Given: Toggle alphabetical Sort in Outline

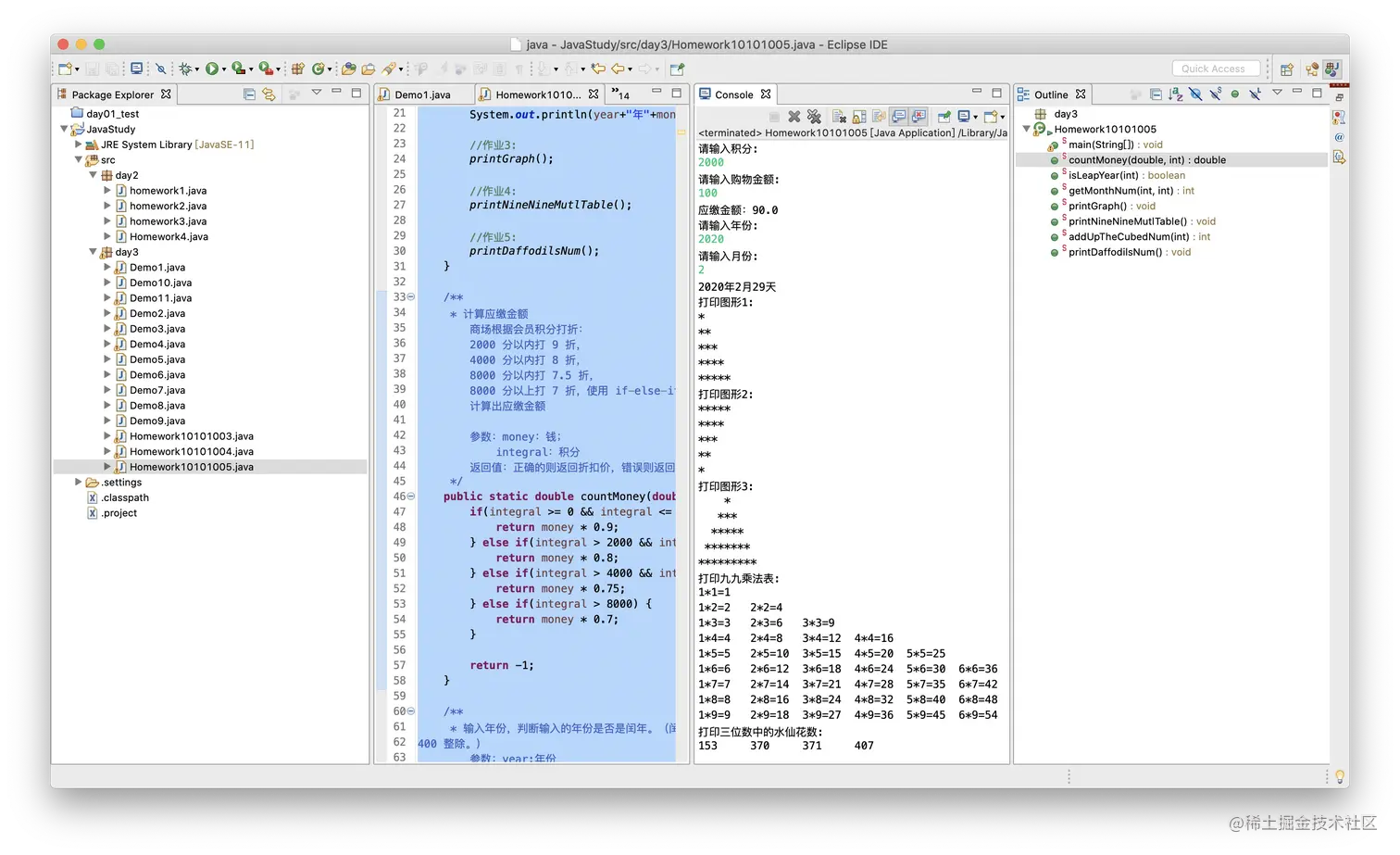Looking at the screenshot, I should pyautogui.click(x=1176, y=94).
